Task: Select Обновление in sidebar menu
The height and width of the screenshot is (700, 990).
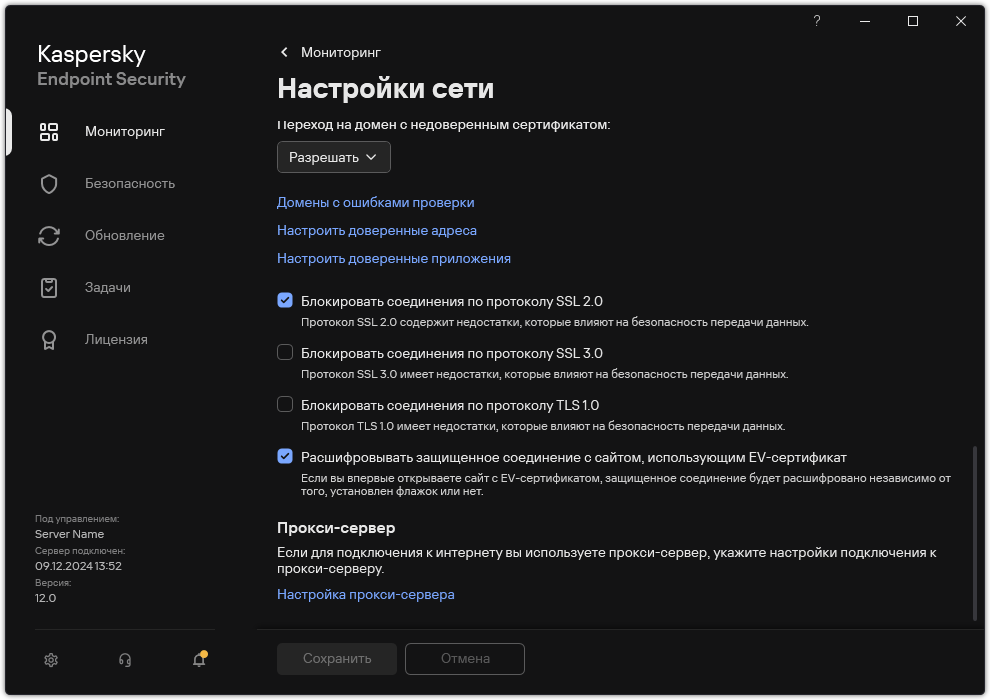Action: click(124, 235)
